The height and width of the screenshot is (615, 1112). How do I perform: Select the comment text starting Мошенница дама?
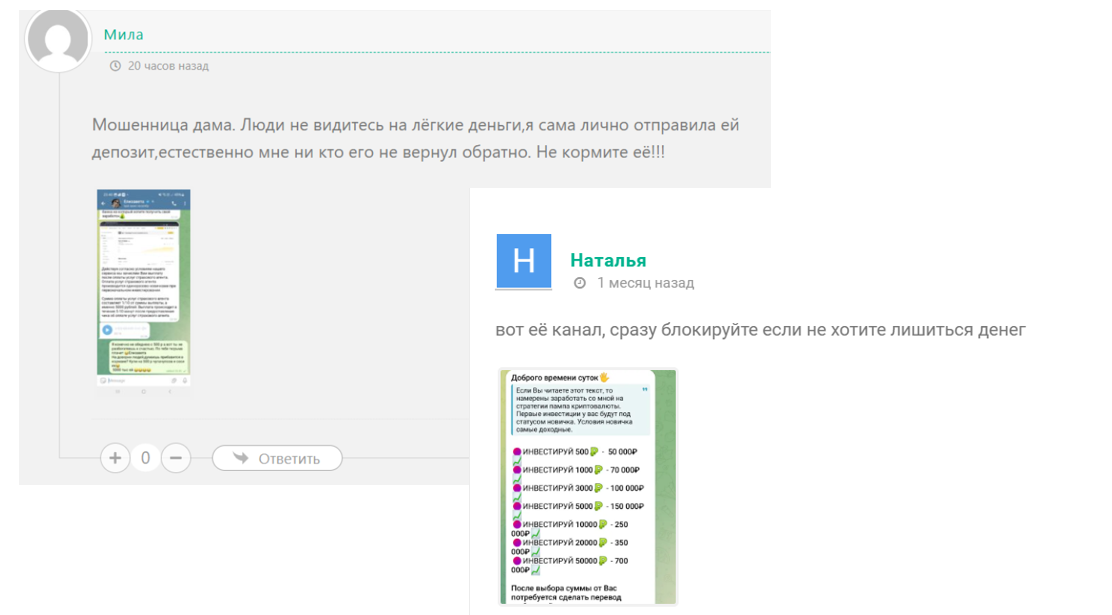416,138
